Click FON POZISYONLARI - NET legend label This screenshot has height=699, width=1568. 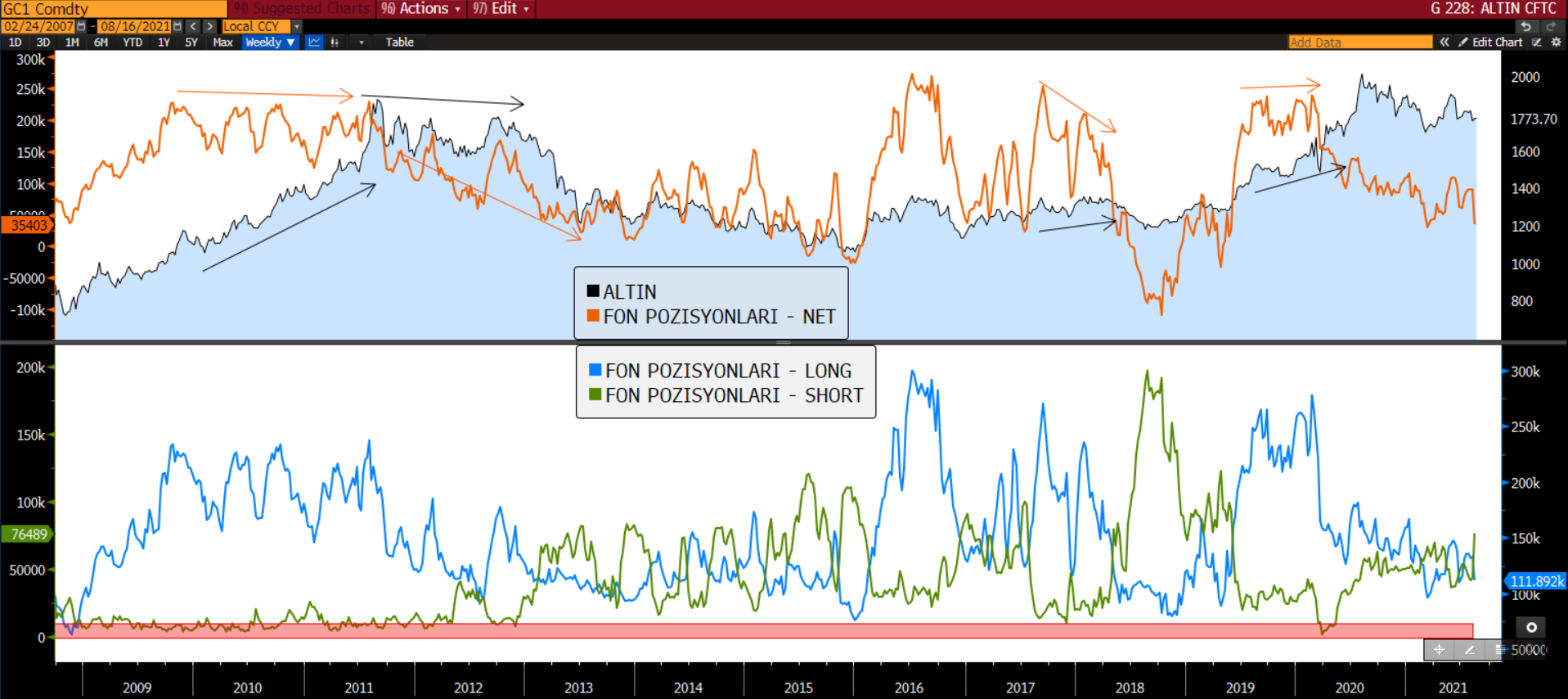[x=720, y=316]
